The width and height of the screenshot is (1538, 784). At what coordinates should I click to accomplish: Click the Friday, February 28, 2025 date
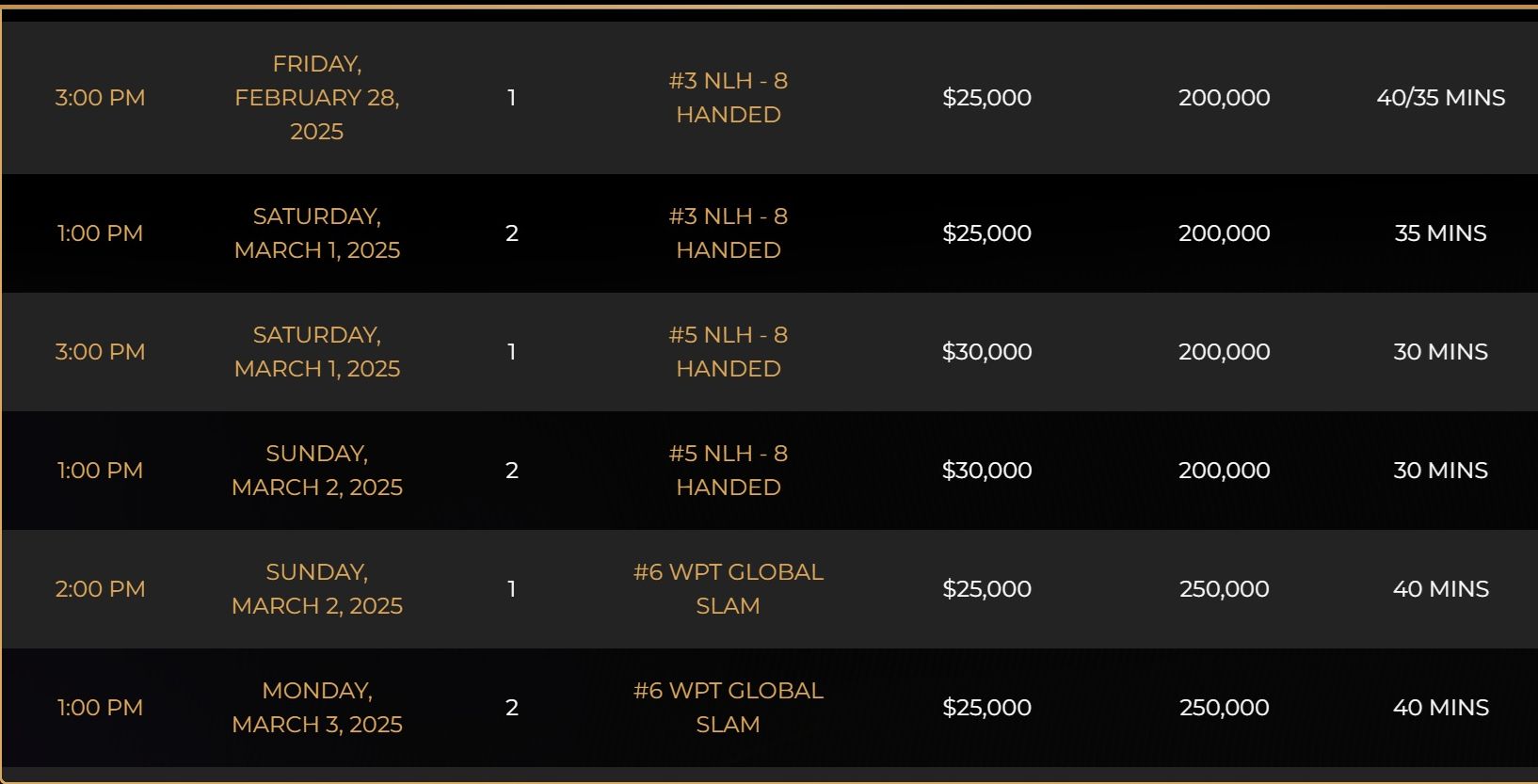tap(317, 98)
